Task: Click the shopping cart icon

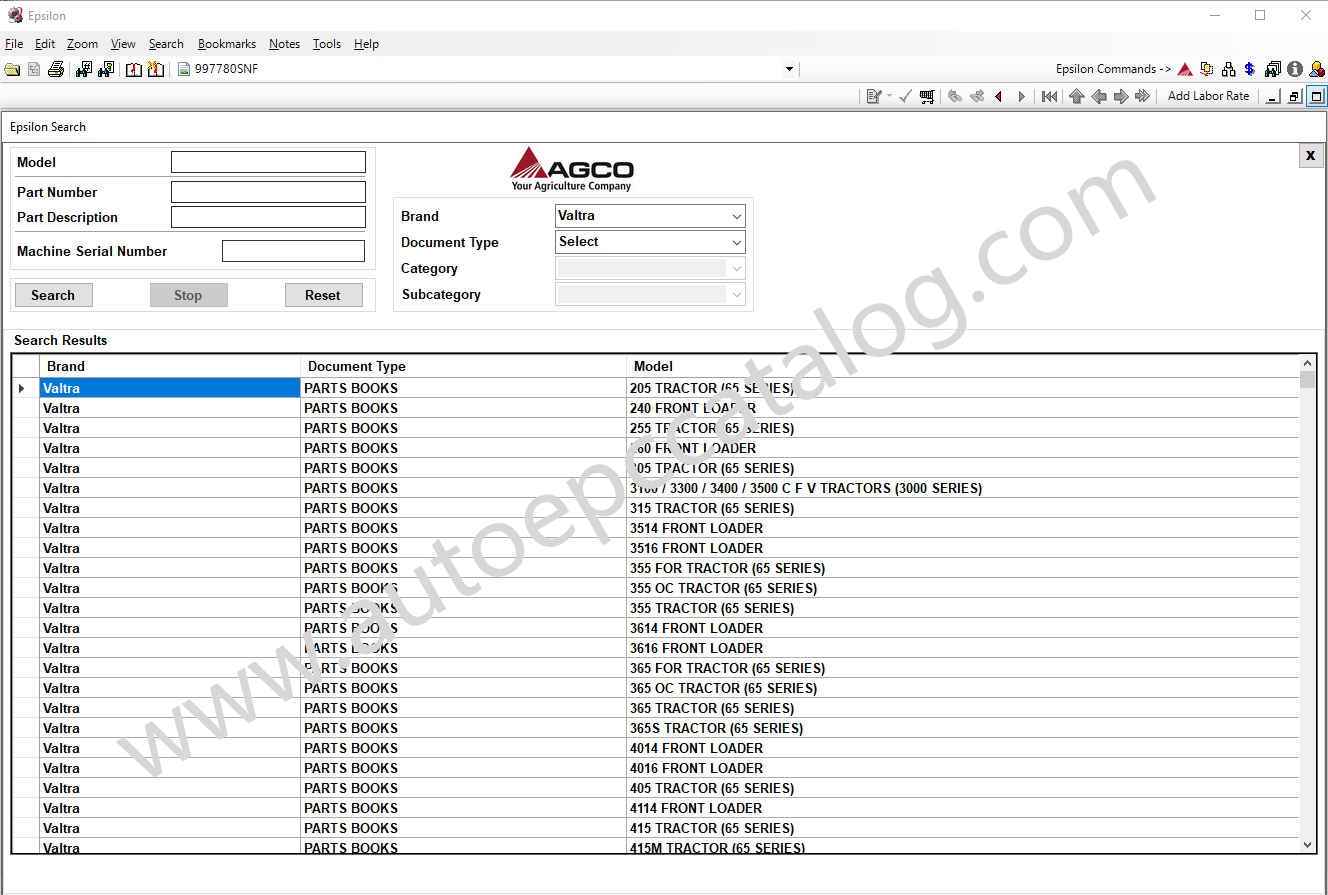Action: pos(927,96)
